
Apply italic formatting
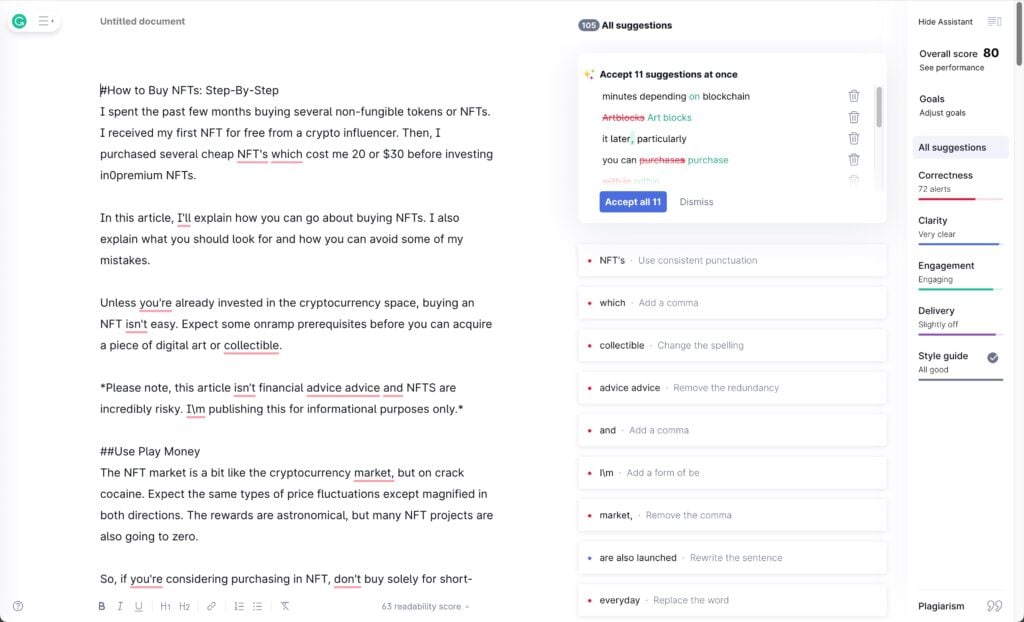(120, 606)
